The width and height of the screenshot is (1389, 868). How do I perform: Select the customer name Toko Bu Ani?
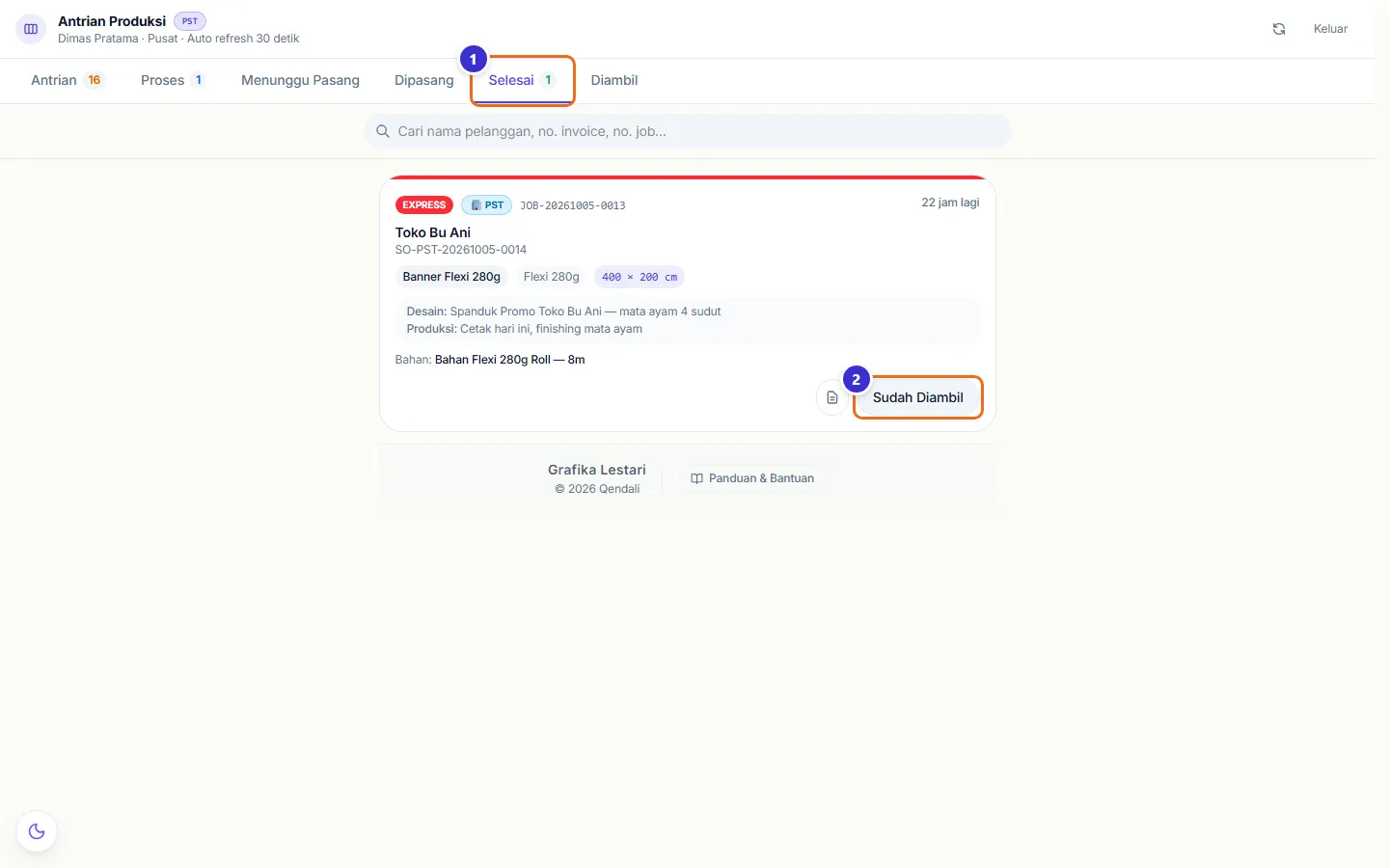pyautogui.click(x=433, y=232)
